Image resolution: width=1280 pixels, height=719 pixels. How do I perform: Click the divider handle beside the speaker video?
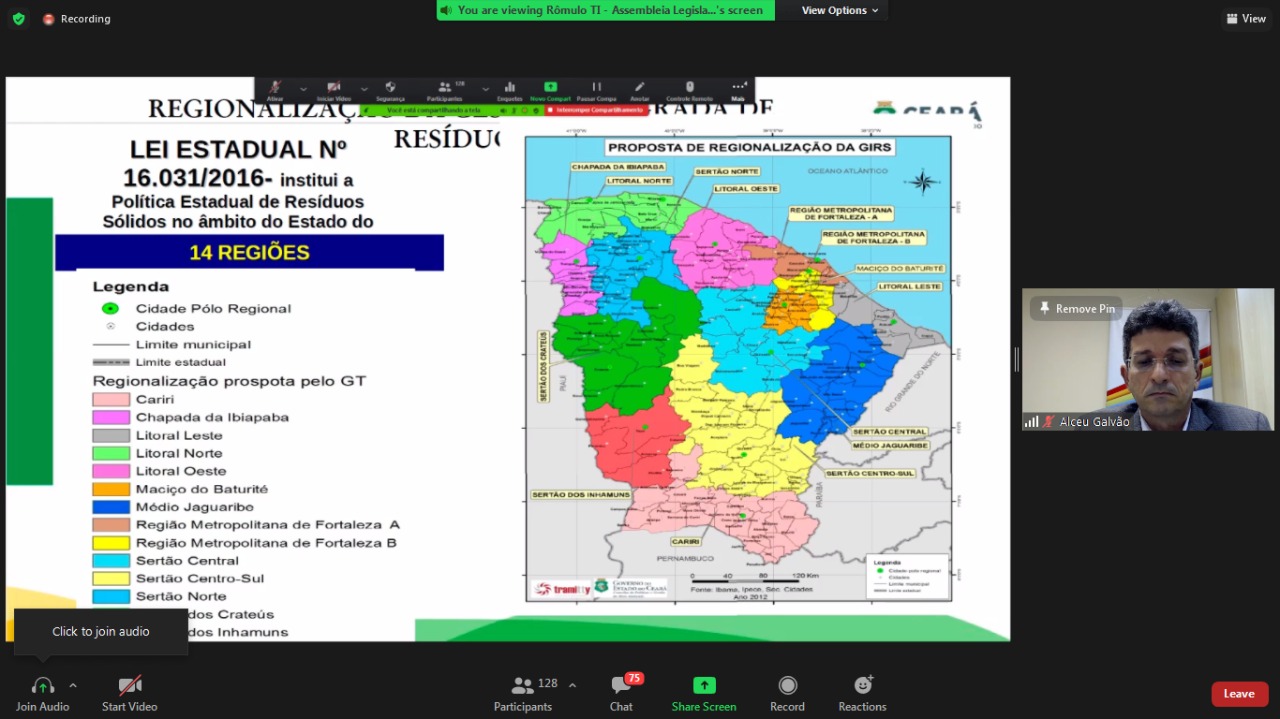pyautogui.click(x=1015, y=360)
